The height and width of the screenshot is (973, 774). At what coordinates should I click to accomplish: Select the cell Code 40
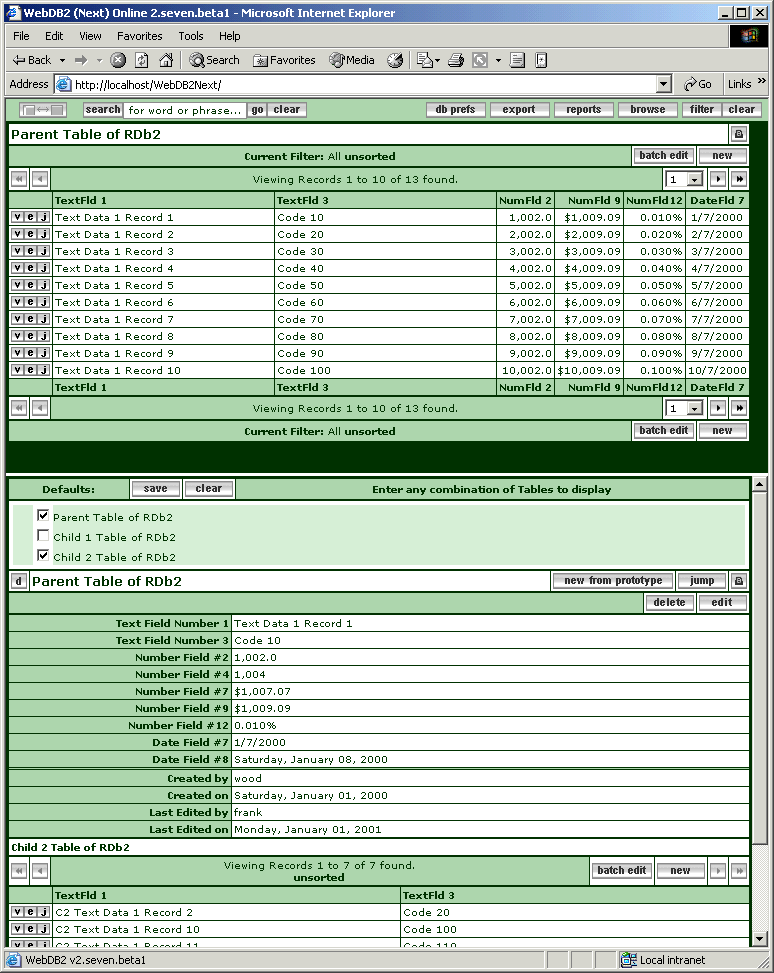point(385,269)
